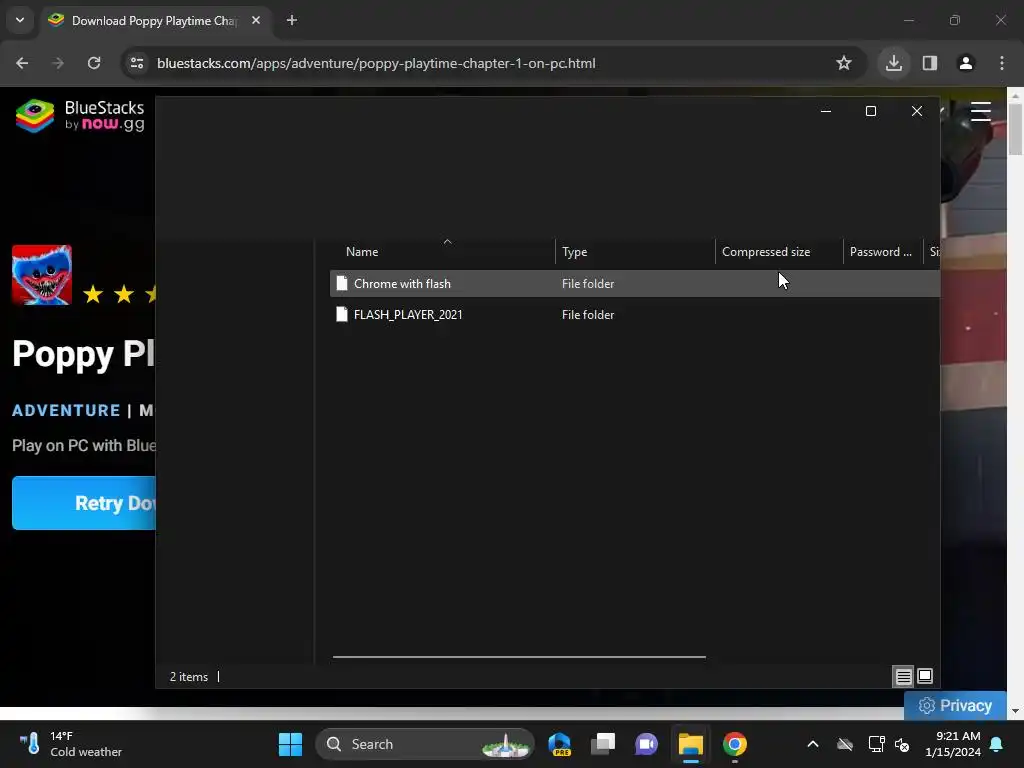The image size is (1024, 768).
Task: Open the Chat app on taskbar
Action: pos(647,744)
